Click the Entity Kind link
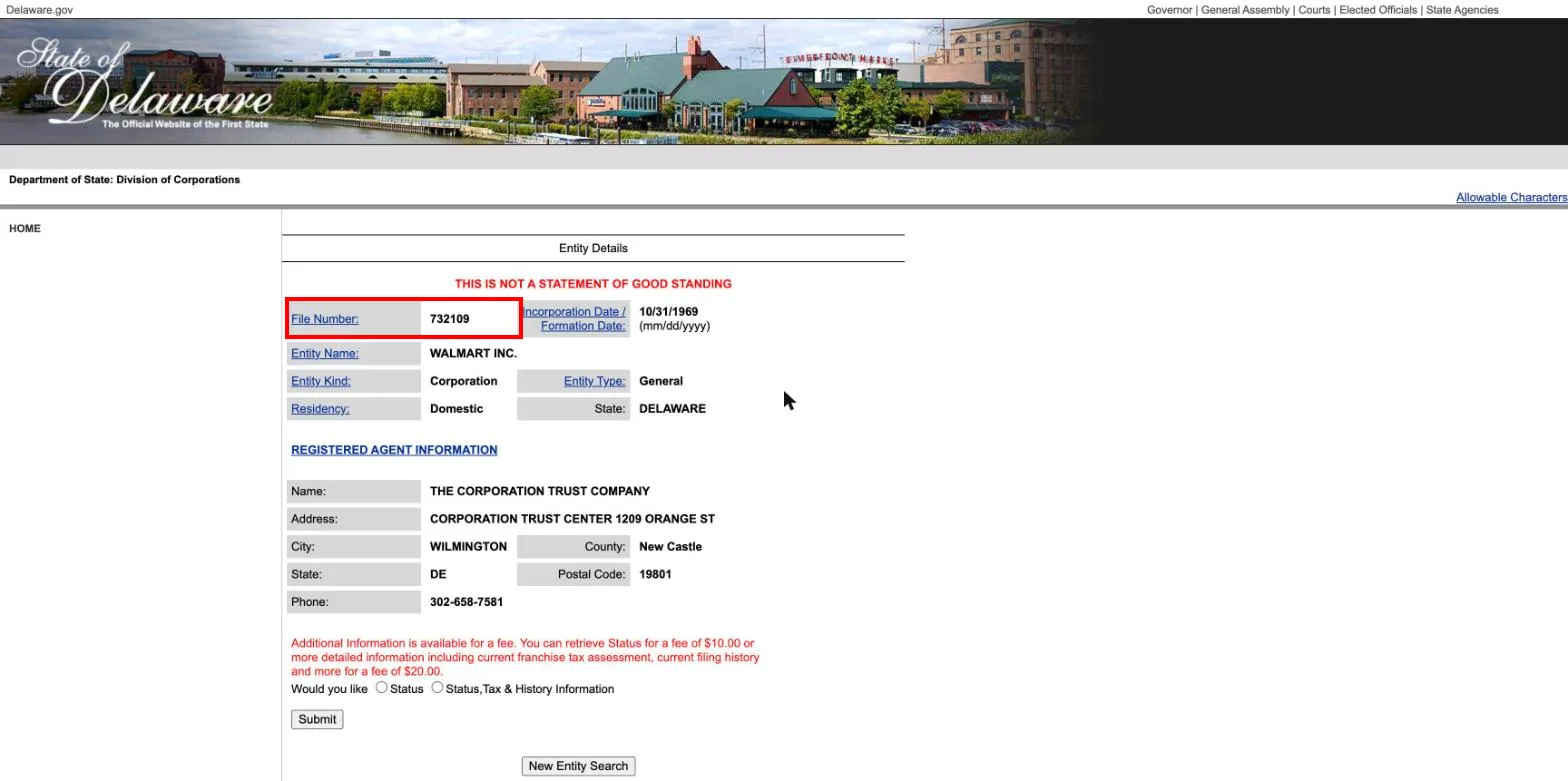The width and height of the screenshot is (1568, 781). click(321, 381)
